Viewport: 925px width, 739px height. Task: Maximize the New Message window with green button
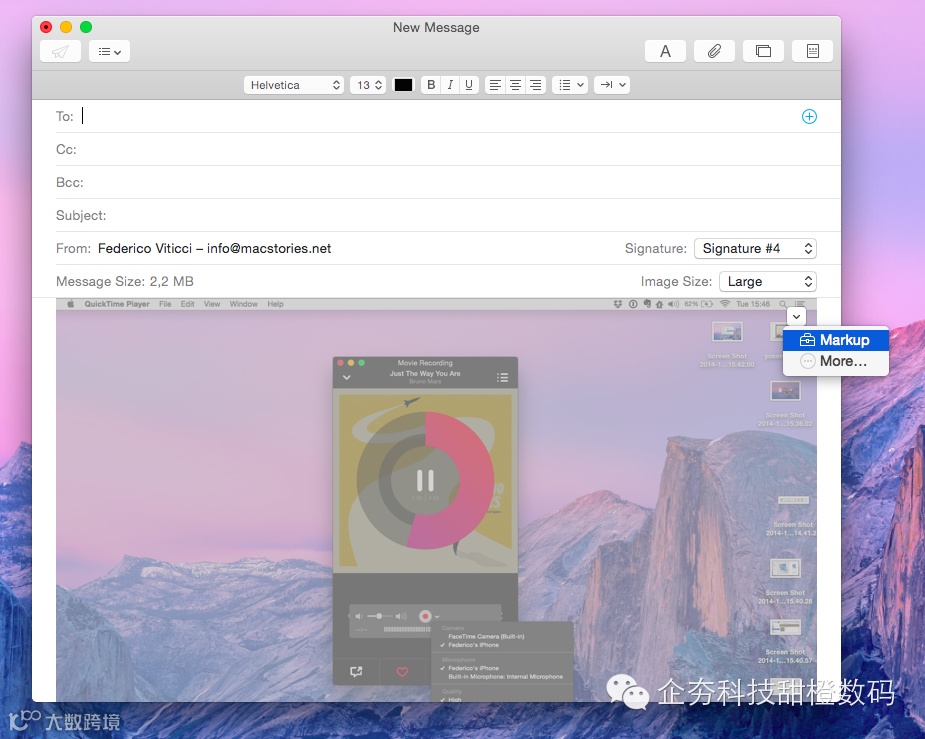point(86,27)
